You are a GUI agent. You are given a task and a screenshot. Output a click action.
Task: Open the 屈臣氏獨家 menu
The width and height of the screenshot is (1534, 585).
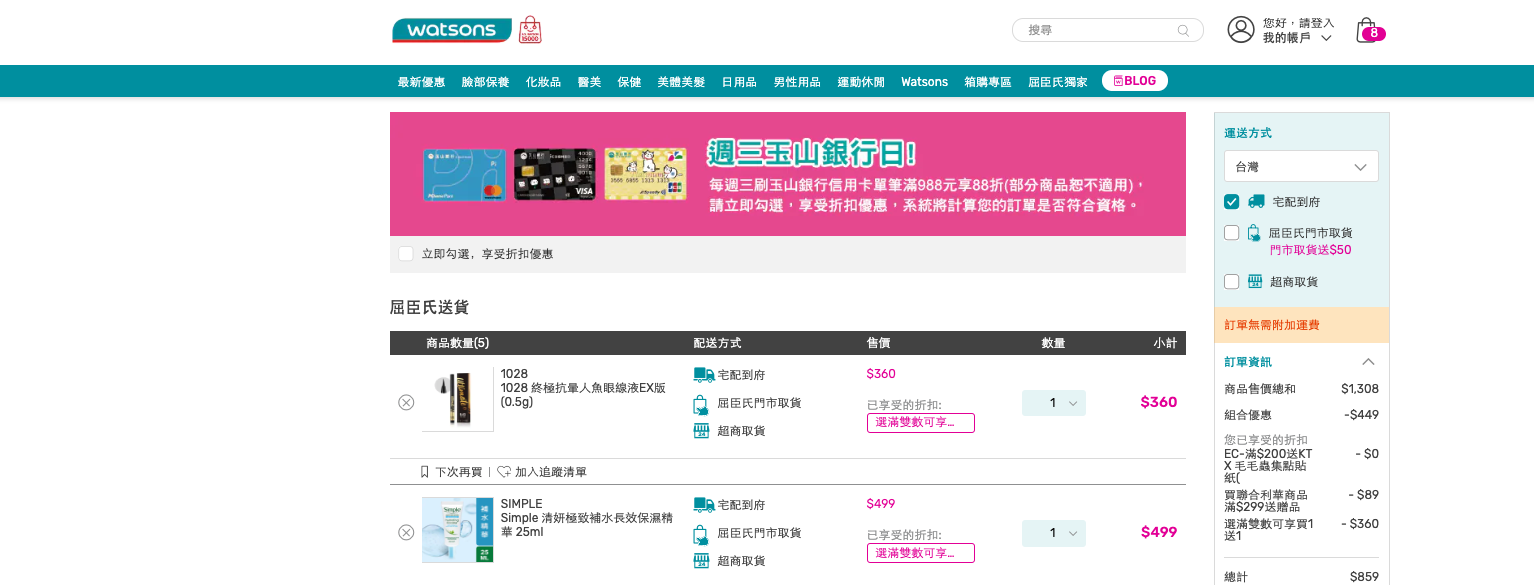pyautogui.click(x=1058, y=82)
